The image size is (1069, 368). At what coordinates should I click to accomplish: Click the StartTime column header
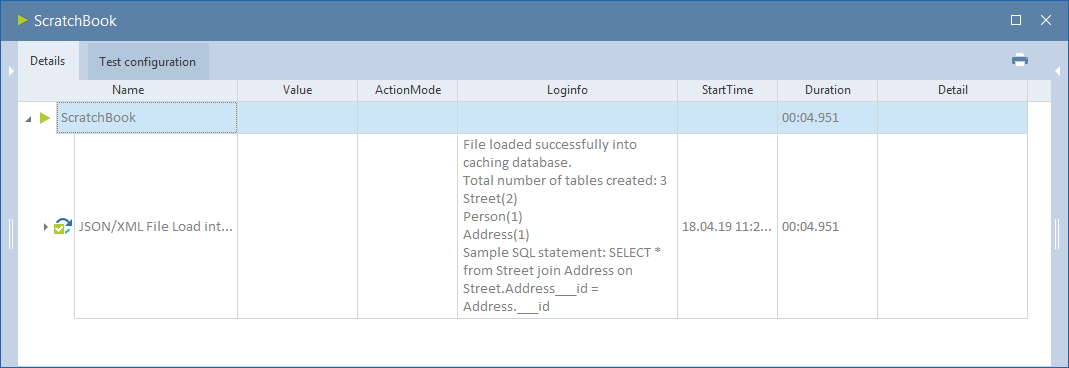pyautogui.click(x=727, y=90)
